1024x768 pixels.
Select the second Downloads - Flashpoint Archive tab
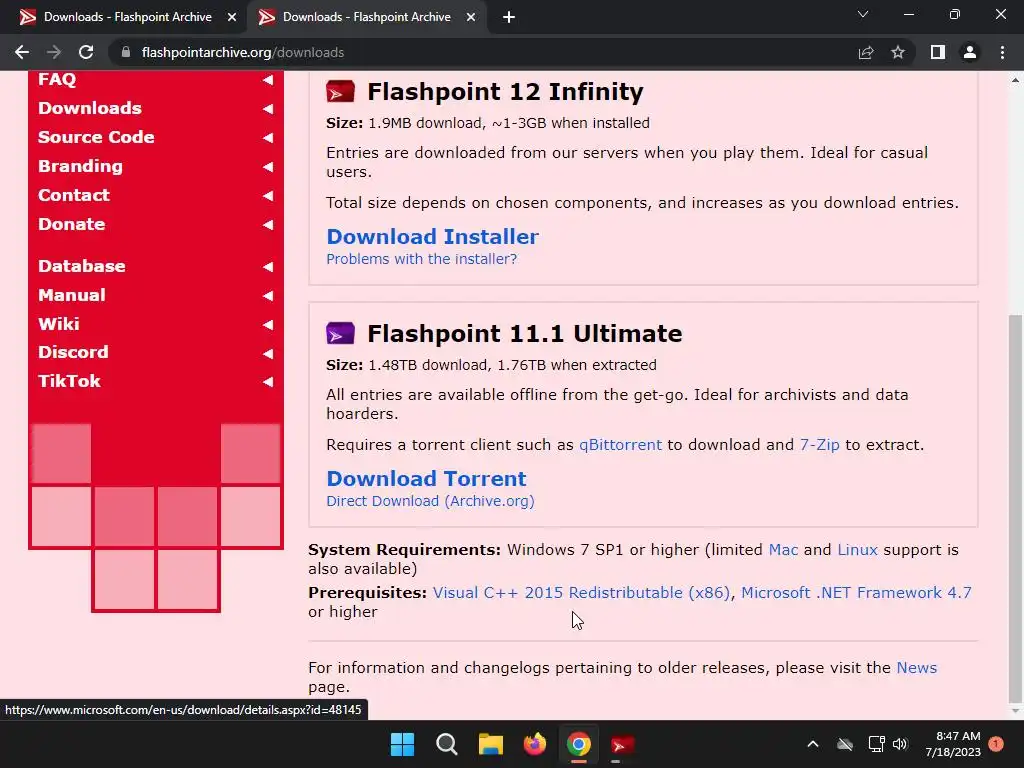point(366,17)
